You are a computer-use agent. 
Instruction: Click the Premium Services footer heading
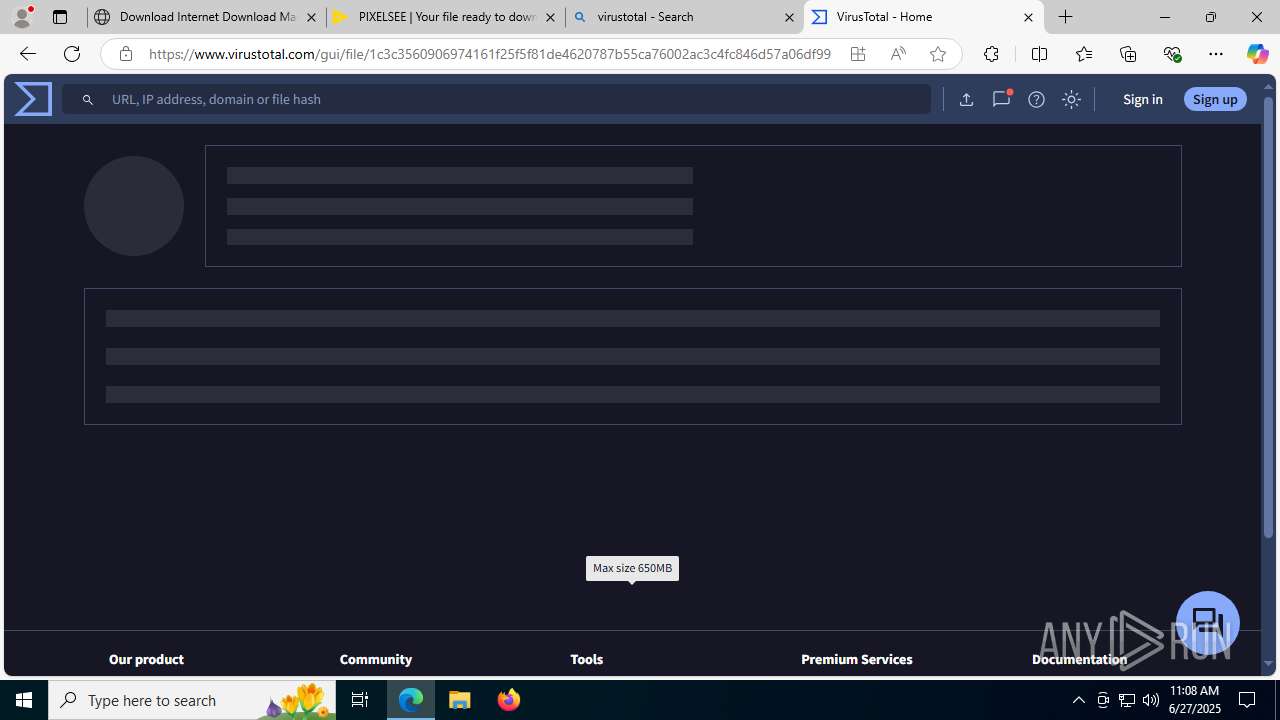(x=857, y=659)
